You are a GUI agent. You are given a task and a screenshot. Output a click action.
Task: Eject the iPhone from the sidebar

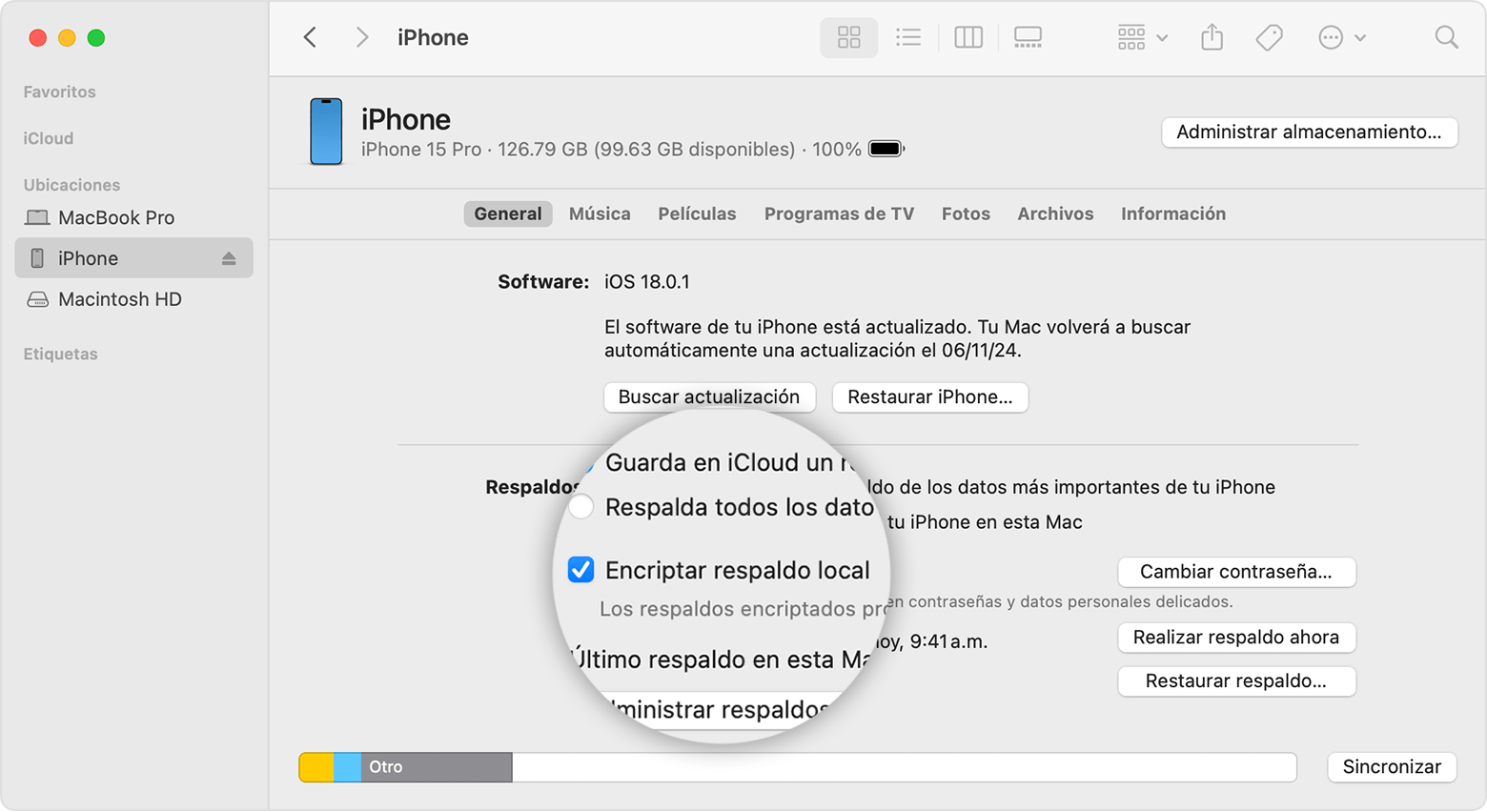[x=229, y=258]
